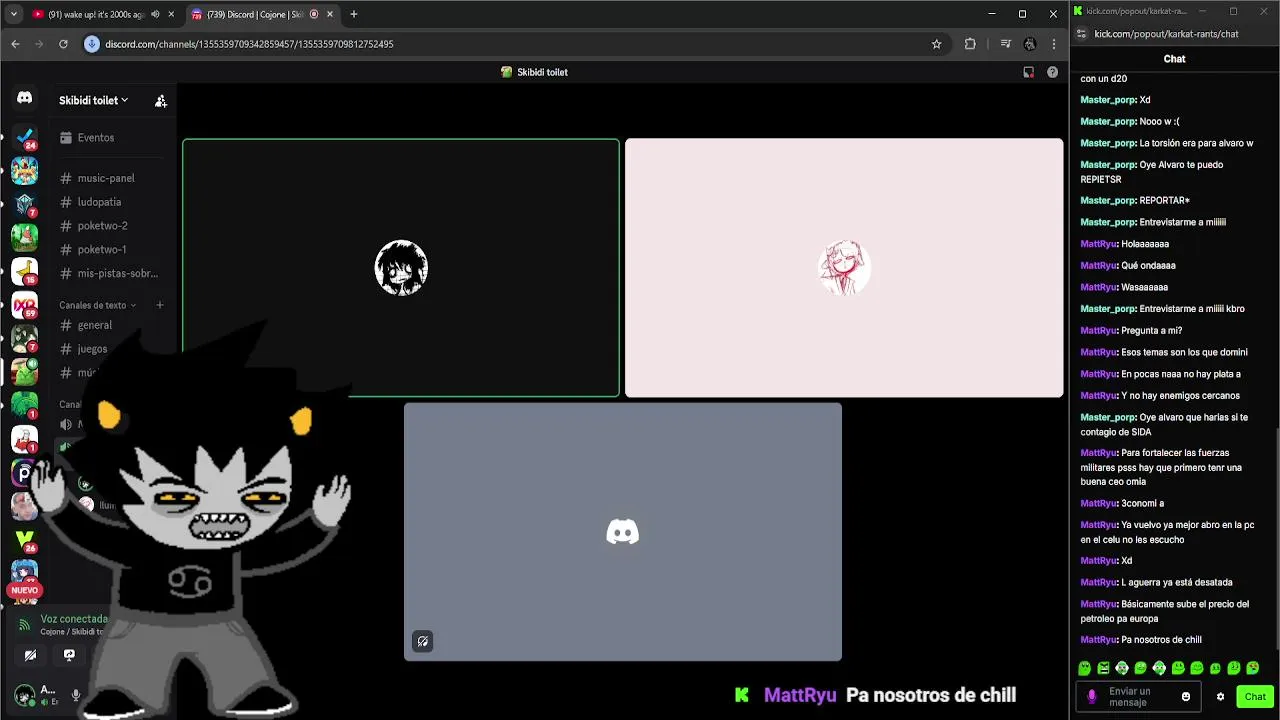View site information for discord.com
Screen dimensions: 1280x720
click(x=92, y=44)
